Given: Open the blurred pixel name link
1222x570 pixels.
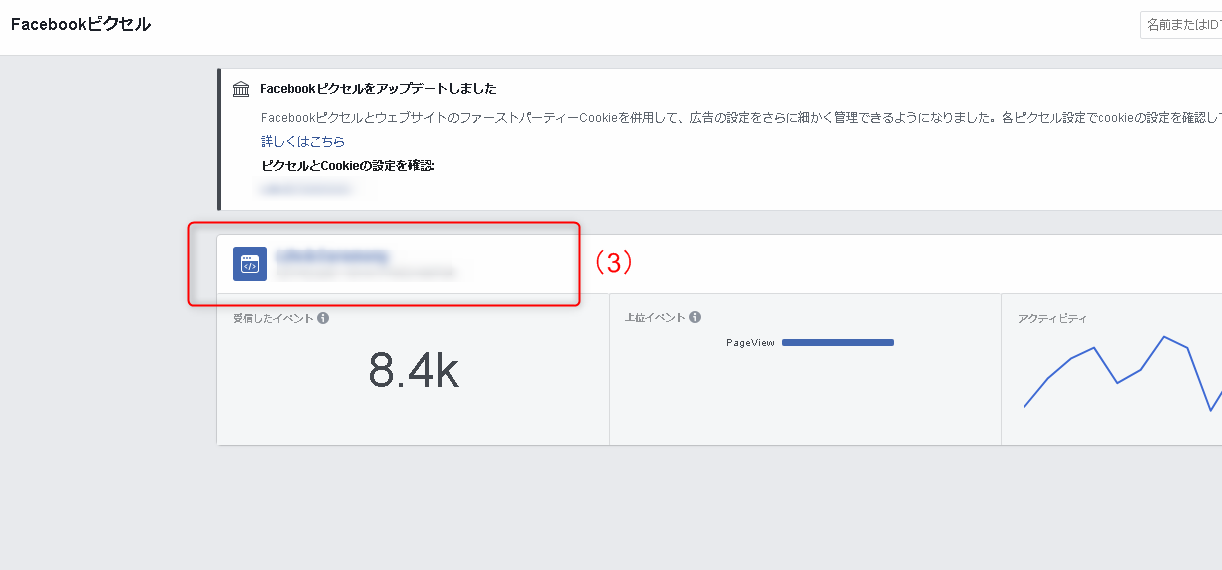Looking at the screenshot, I should [332, 256].
